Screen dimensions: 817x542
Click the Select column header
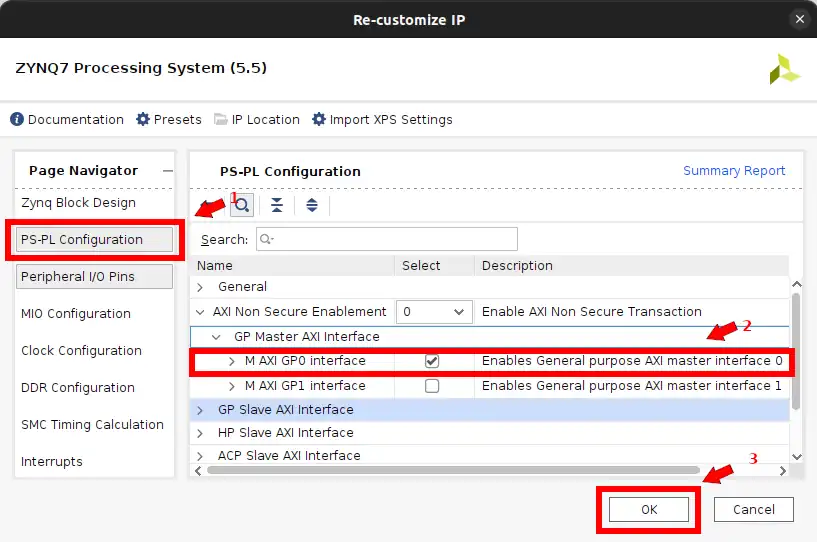click(435, 266)
